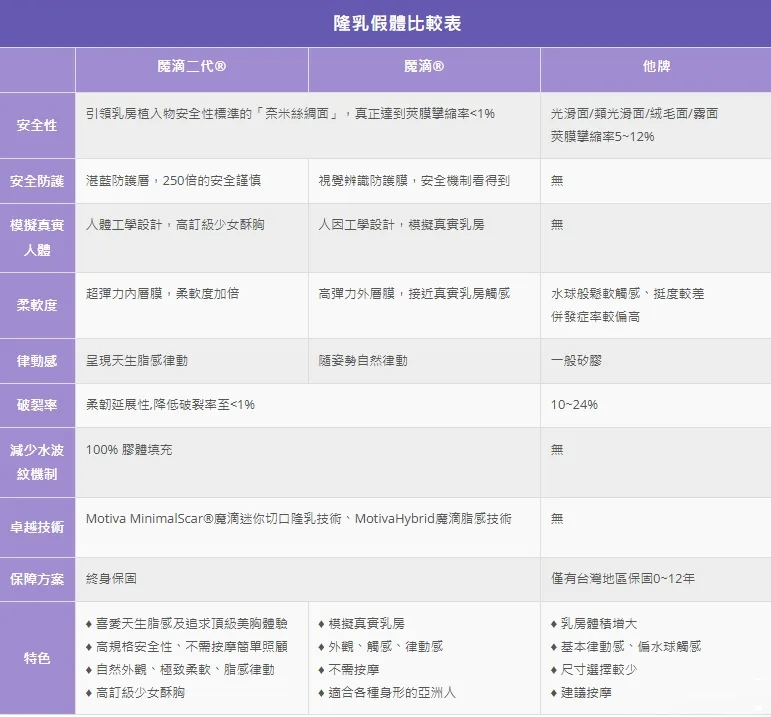
Task: Click the 保障方案 row label
Action: point(37,579)
